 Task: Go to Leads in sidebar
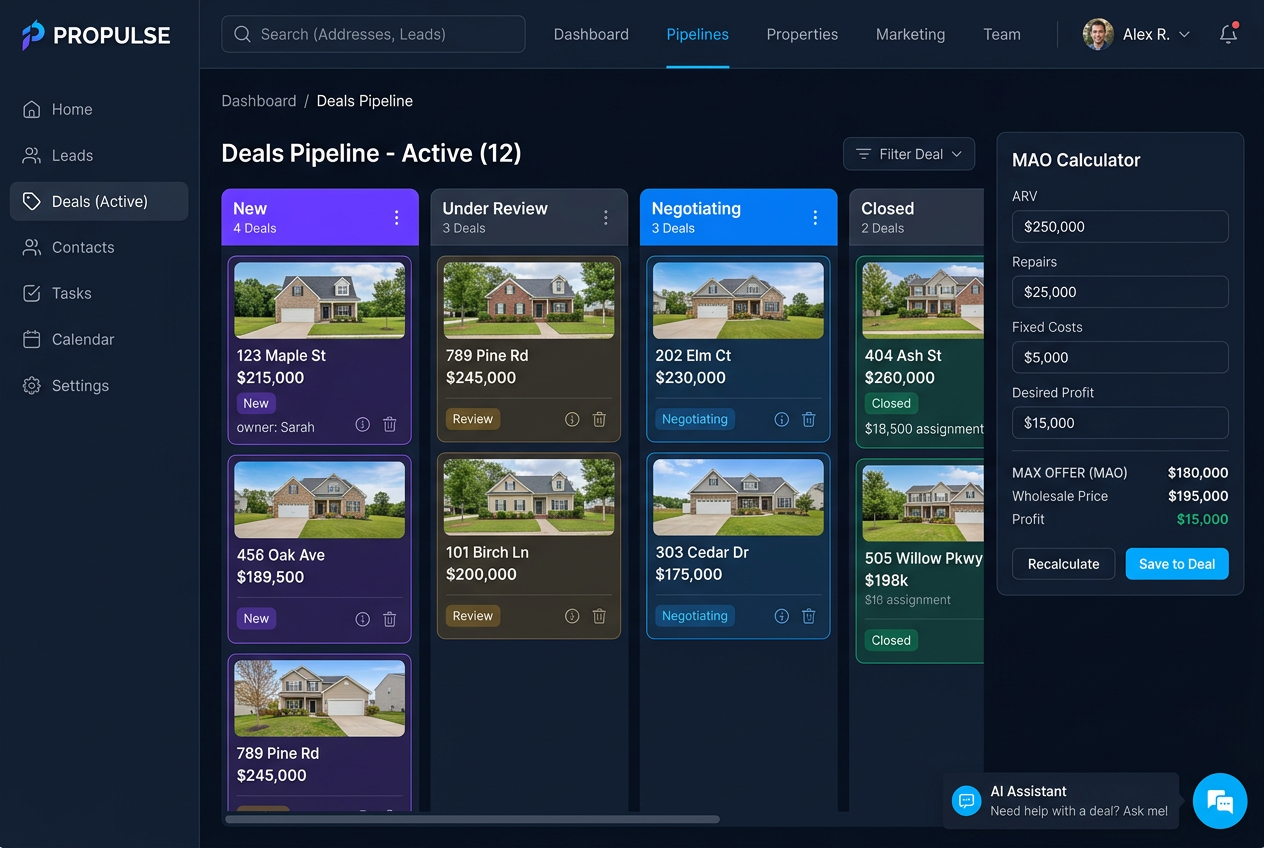coord(98,155)
